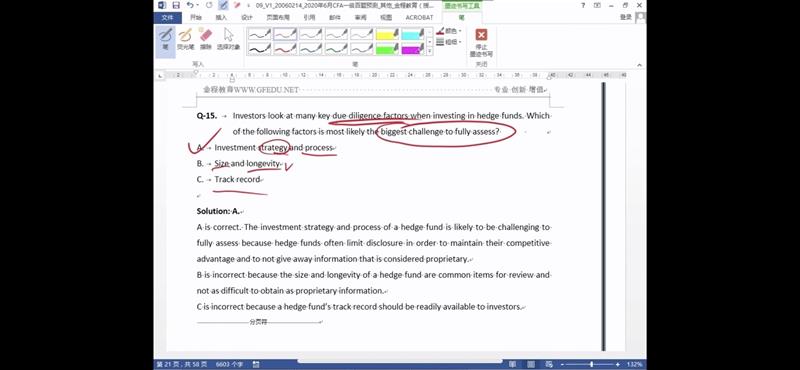Click the zoom slider handle in status bar
800x370 pixels.
[591, 364]
